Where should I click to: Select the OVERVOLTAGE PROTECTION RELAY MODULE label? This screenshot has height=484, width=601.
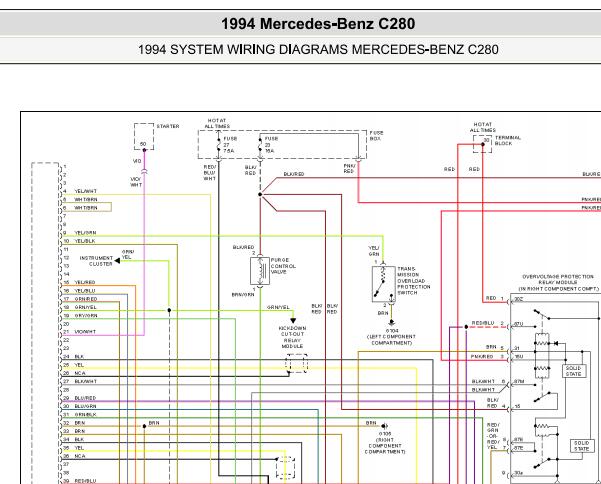(x=558, y=282)
